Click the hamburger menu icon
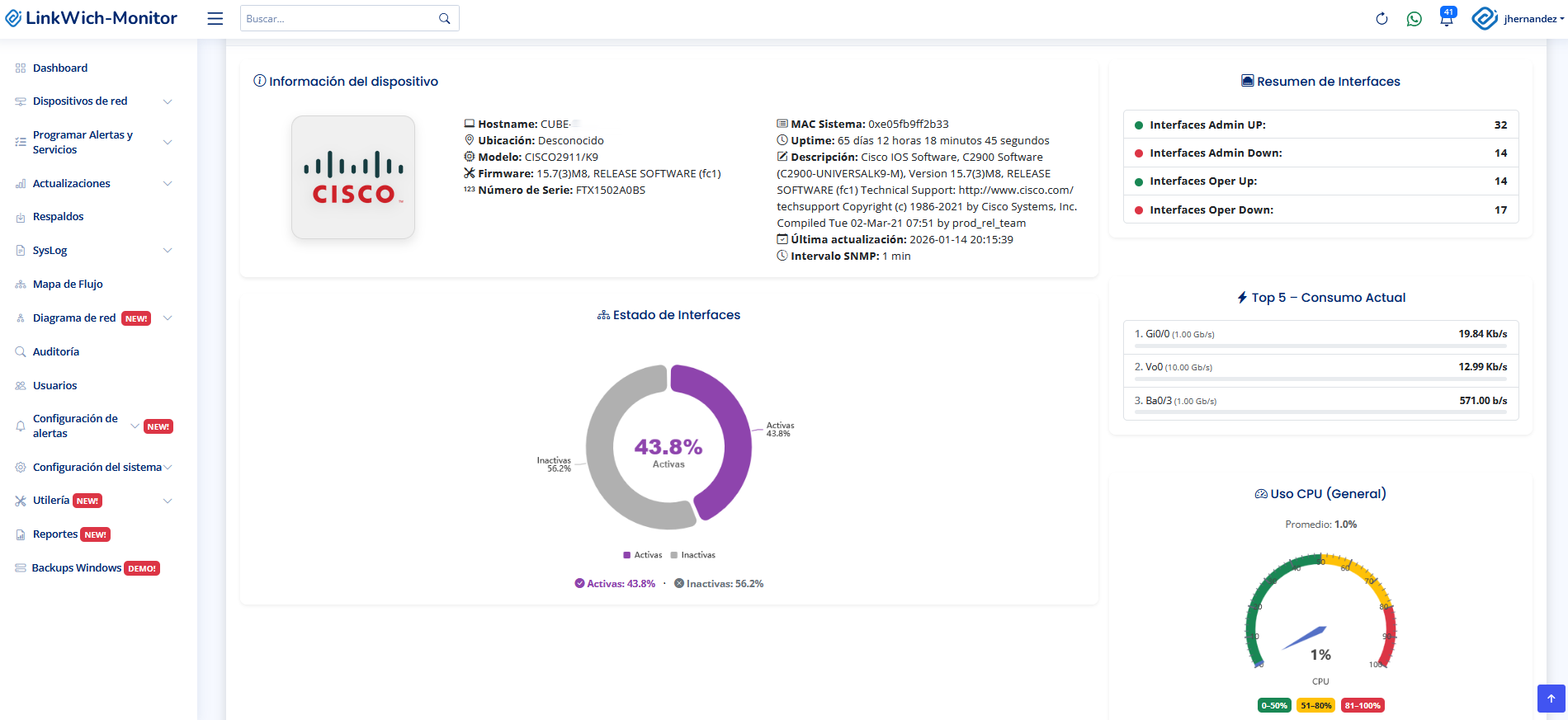 click(x=215, y=19)
